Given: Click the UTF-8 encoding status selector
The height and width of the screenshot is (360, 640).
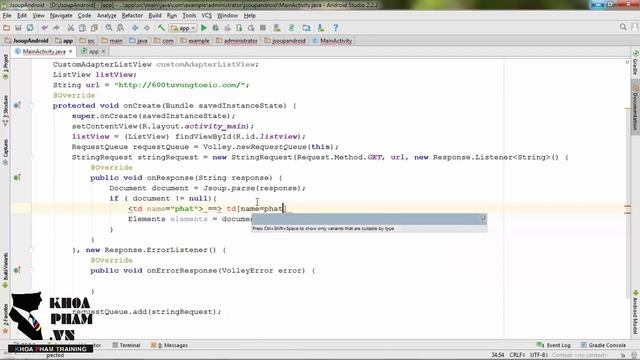Looking at the screenshot, I should [539, 355].
